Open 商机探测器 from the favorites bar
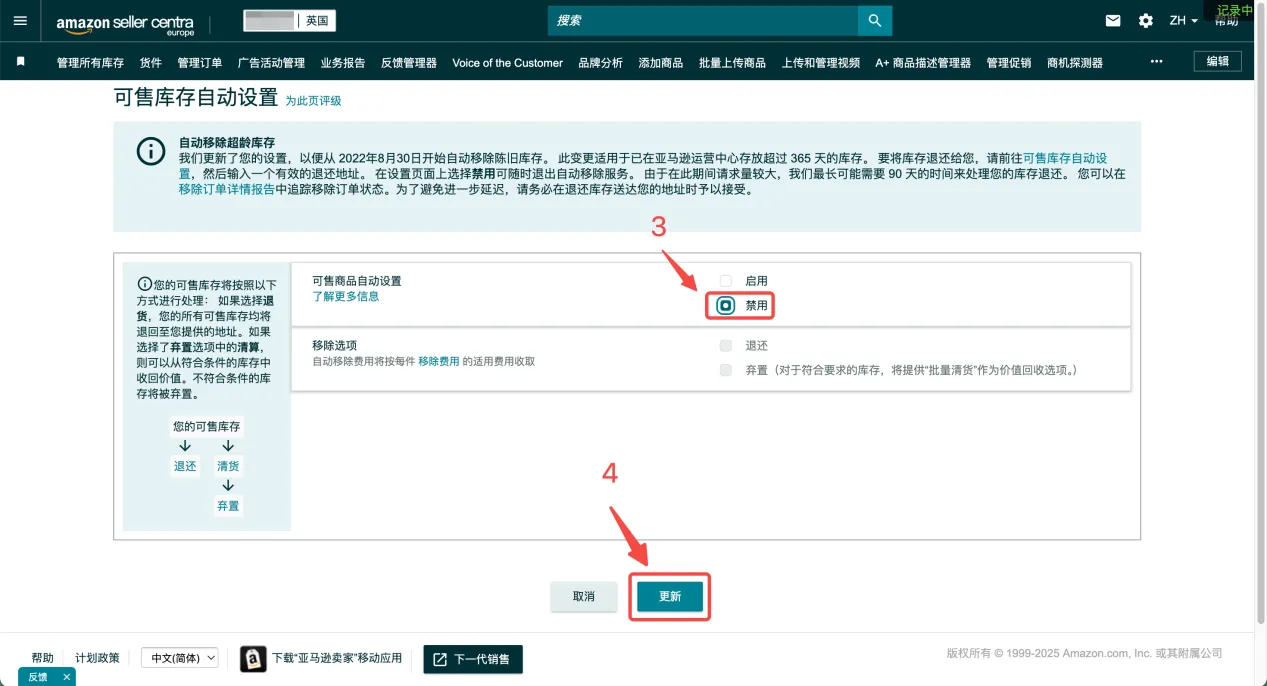Screen dimensions: 1267x686 click(x=1075, y=62)
